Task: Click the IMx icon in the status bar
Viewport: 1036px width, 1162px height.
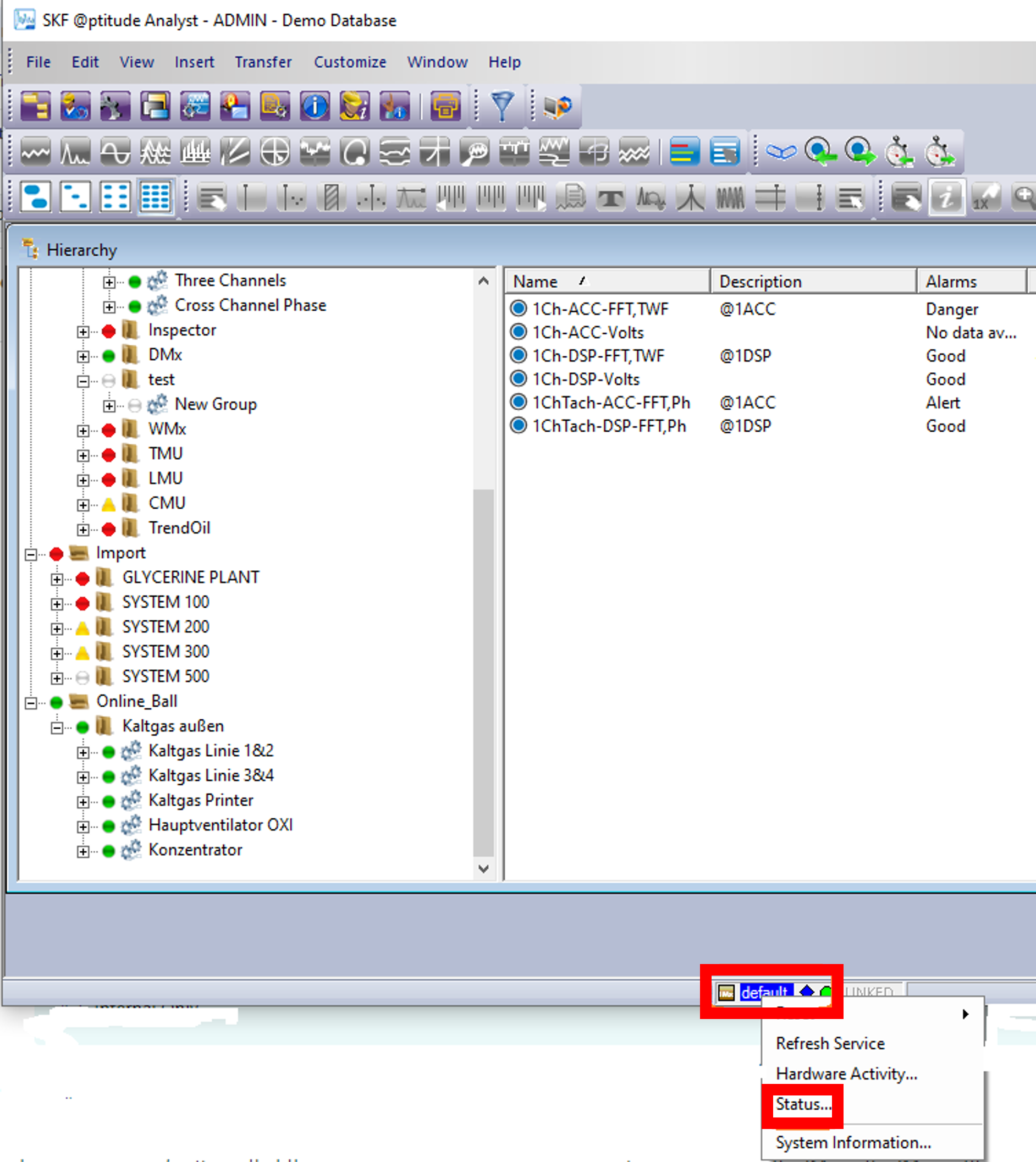Action: point(726,993)
